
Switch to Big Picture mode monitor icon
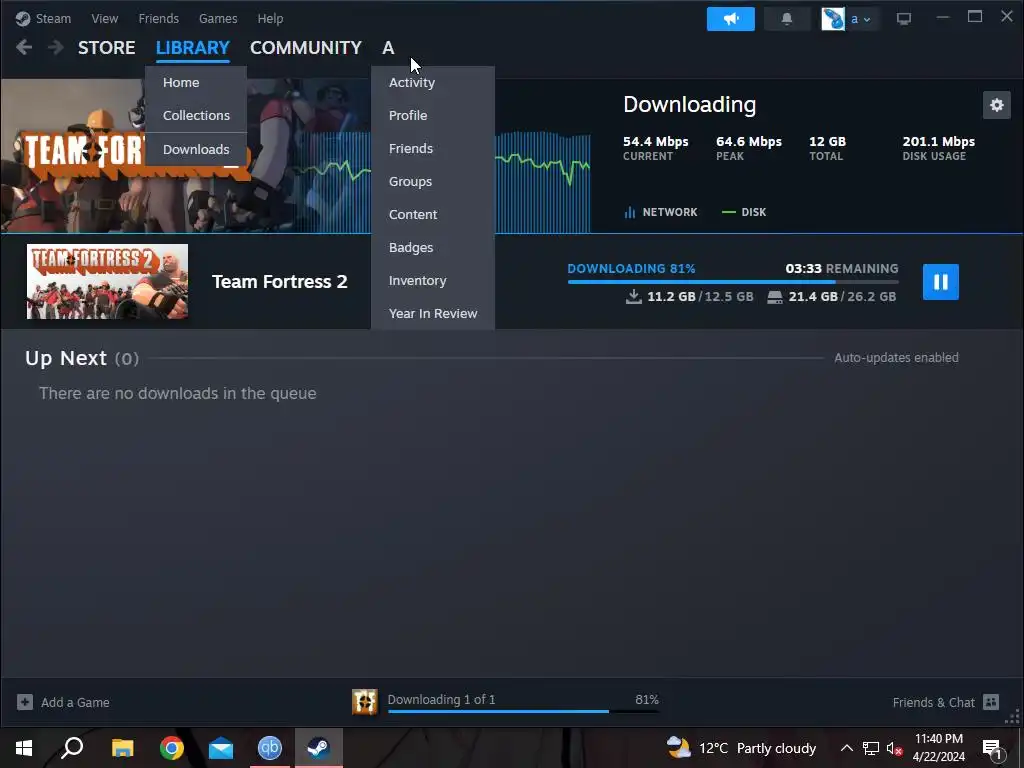point(904,19)
